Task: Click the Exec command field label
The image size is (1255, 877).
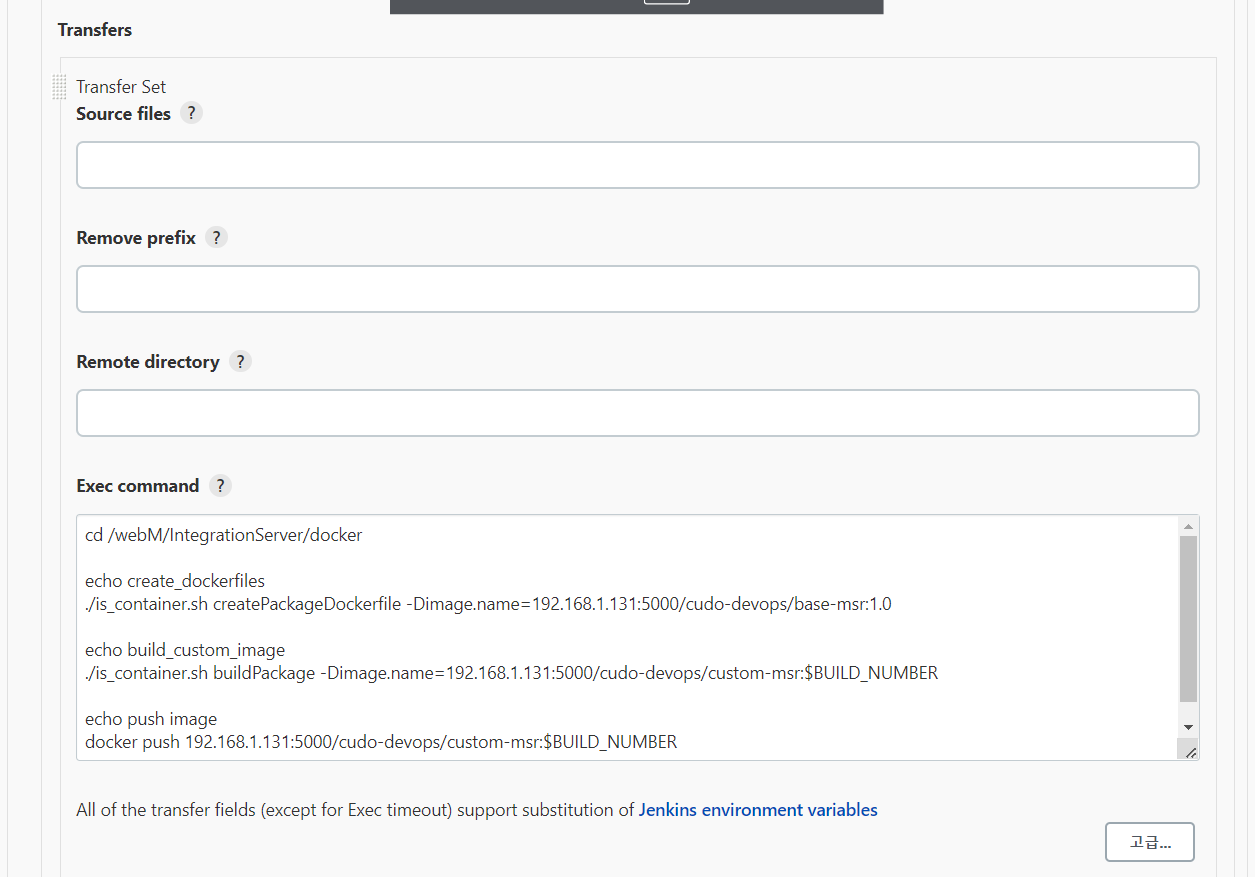Action: (x=138, y=486)
